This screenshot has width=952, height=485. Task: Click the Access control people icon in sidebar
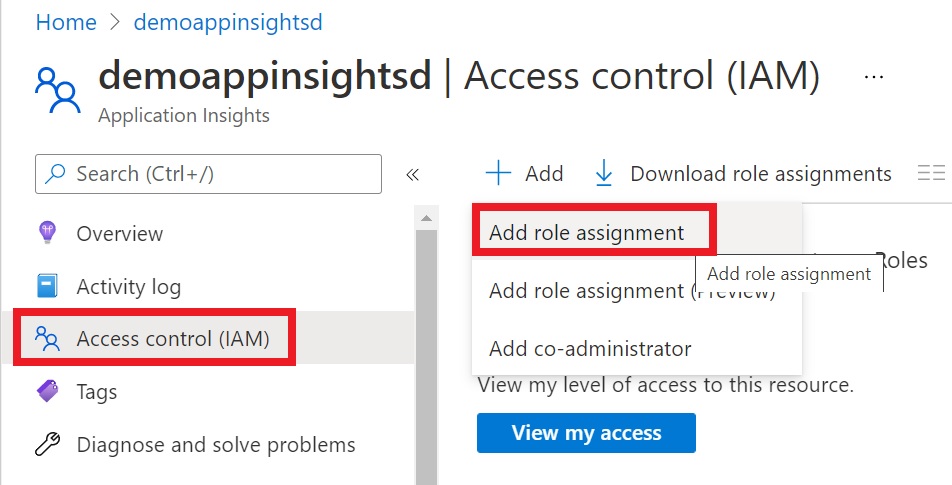[x=47, y=339]
